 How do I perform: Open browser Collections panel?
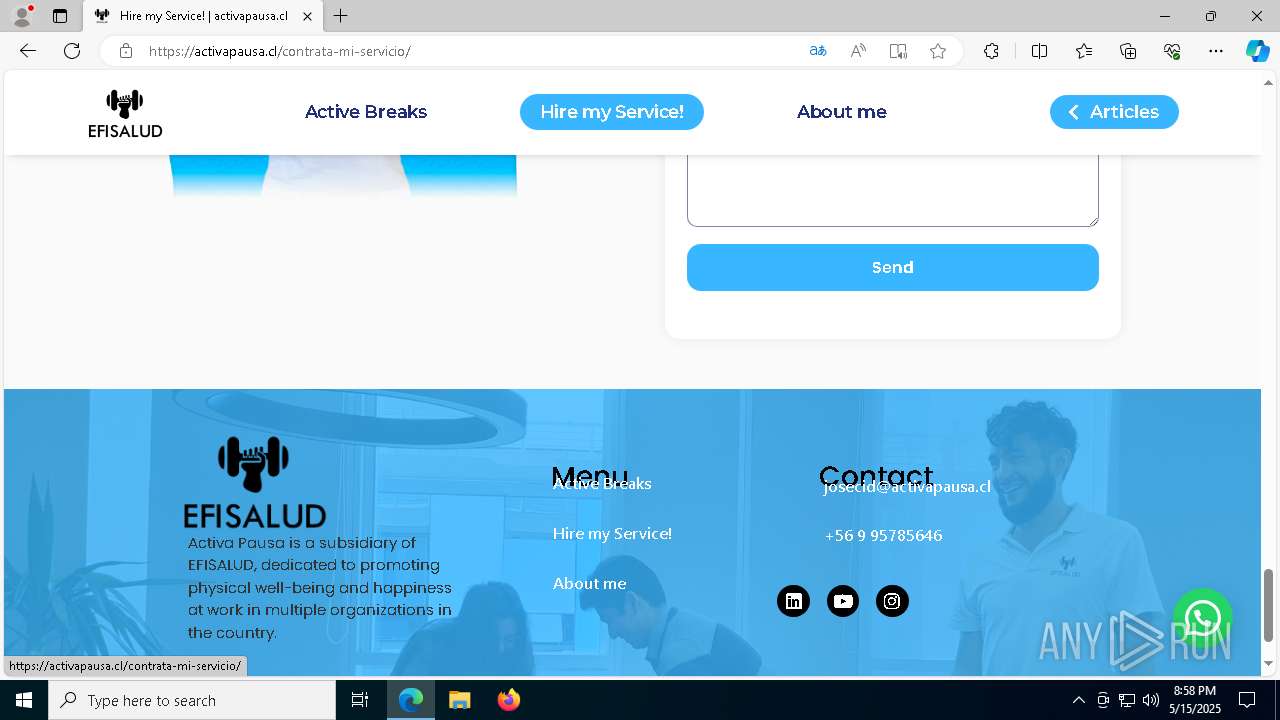pos(1128,51)
